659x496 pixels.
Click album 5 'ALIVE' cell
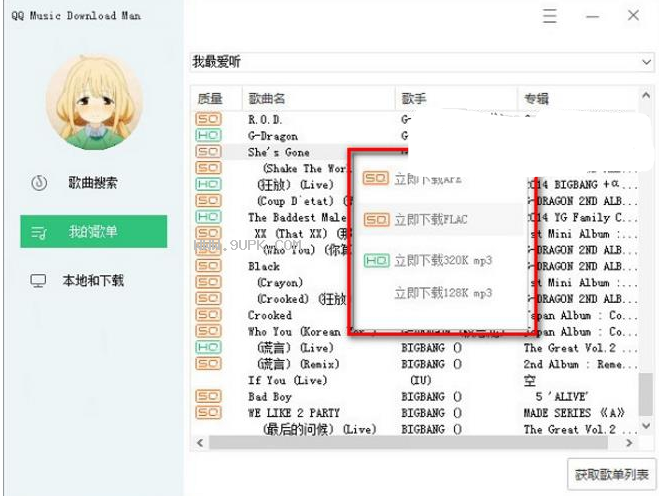[x=561, y=397]
